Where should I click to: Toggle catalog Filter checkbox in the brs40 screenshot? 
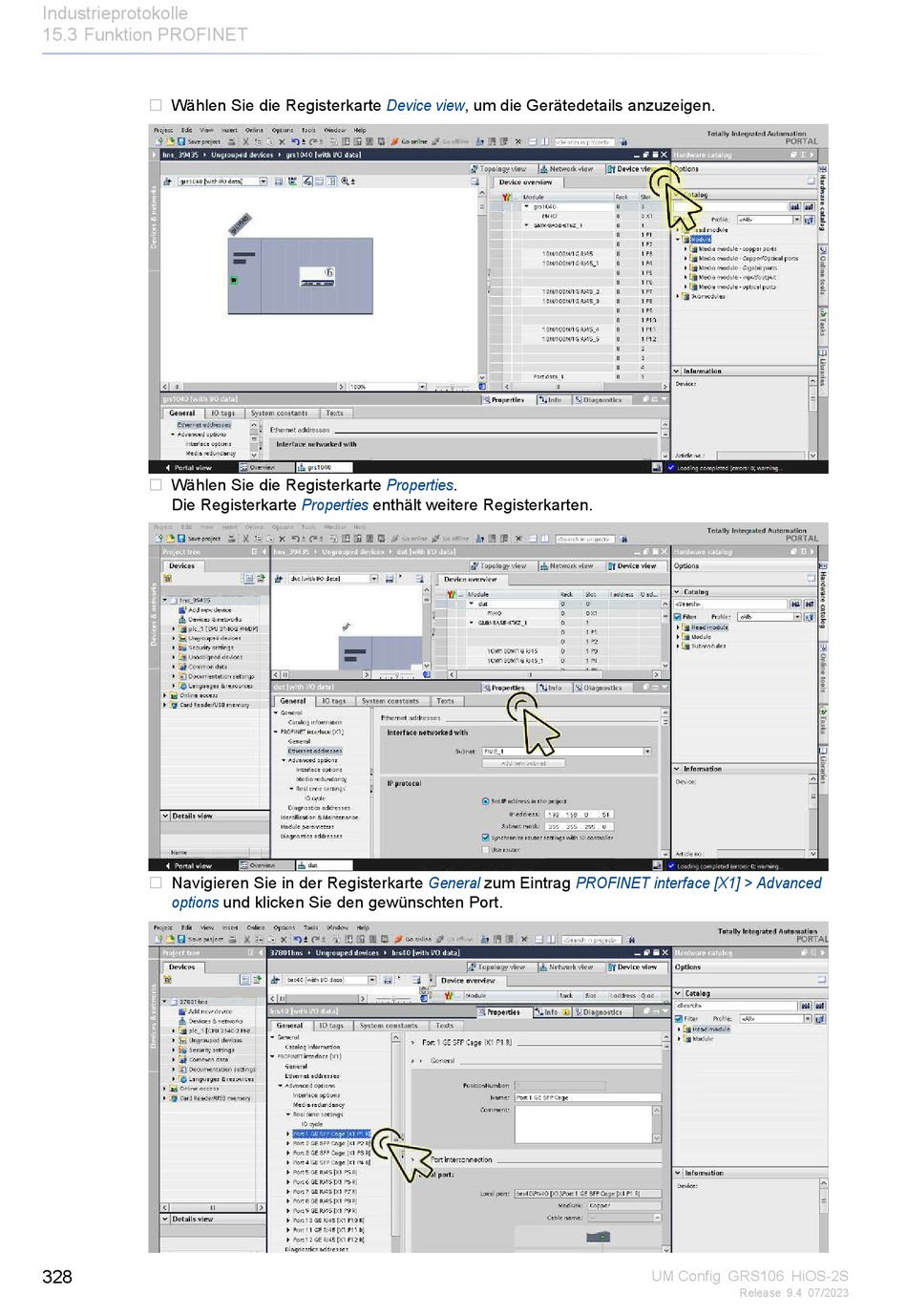(x=678, y=1019)
